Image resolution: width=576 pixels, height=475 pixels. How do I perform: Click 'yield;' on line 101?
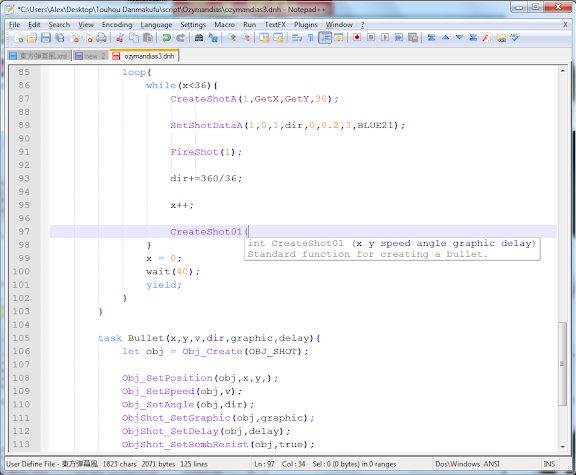coord(164,285)
